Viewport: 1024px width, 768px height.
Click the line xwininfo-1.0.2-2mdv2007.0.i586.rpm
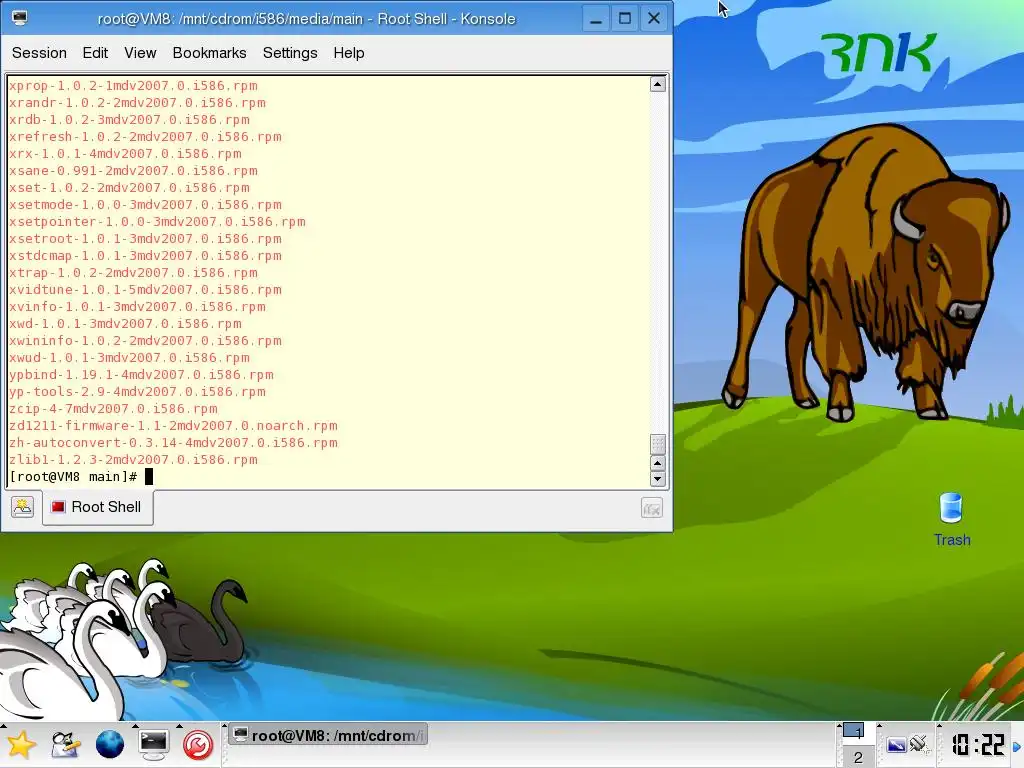click(145, 341)
